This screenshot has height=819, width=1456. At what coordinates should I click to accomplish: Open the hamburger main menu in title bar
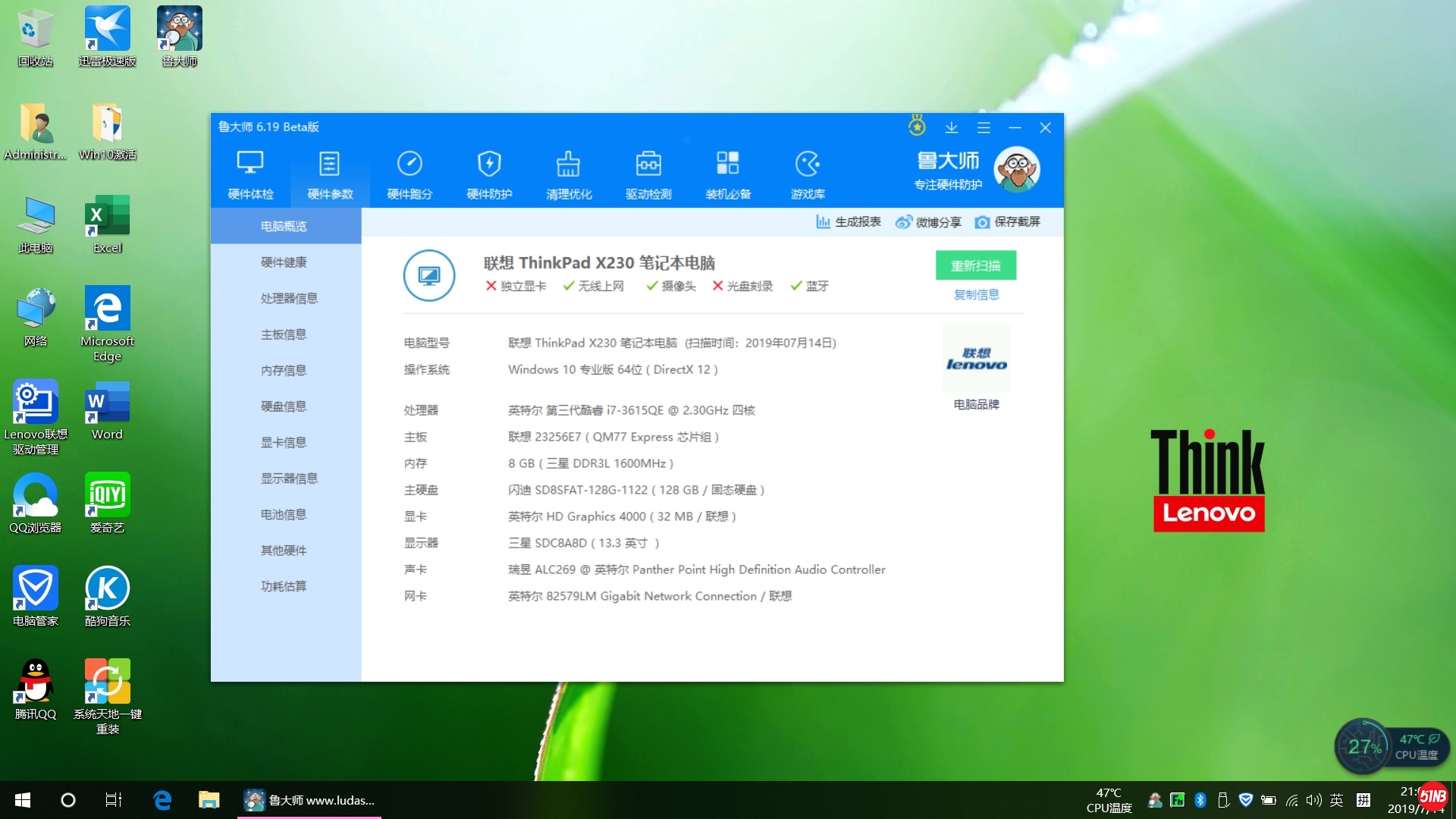[x=984, y=127]
